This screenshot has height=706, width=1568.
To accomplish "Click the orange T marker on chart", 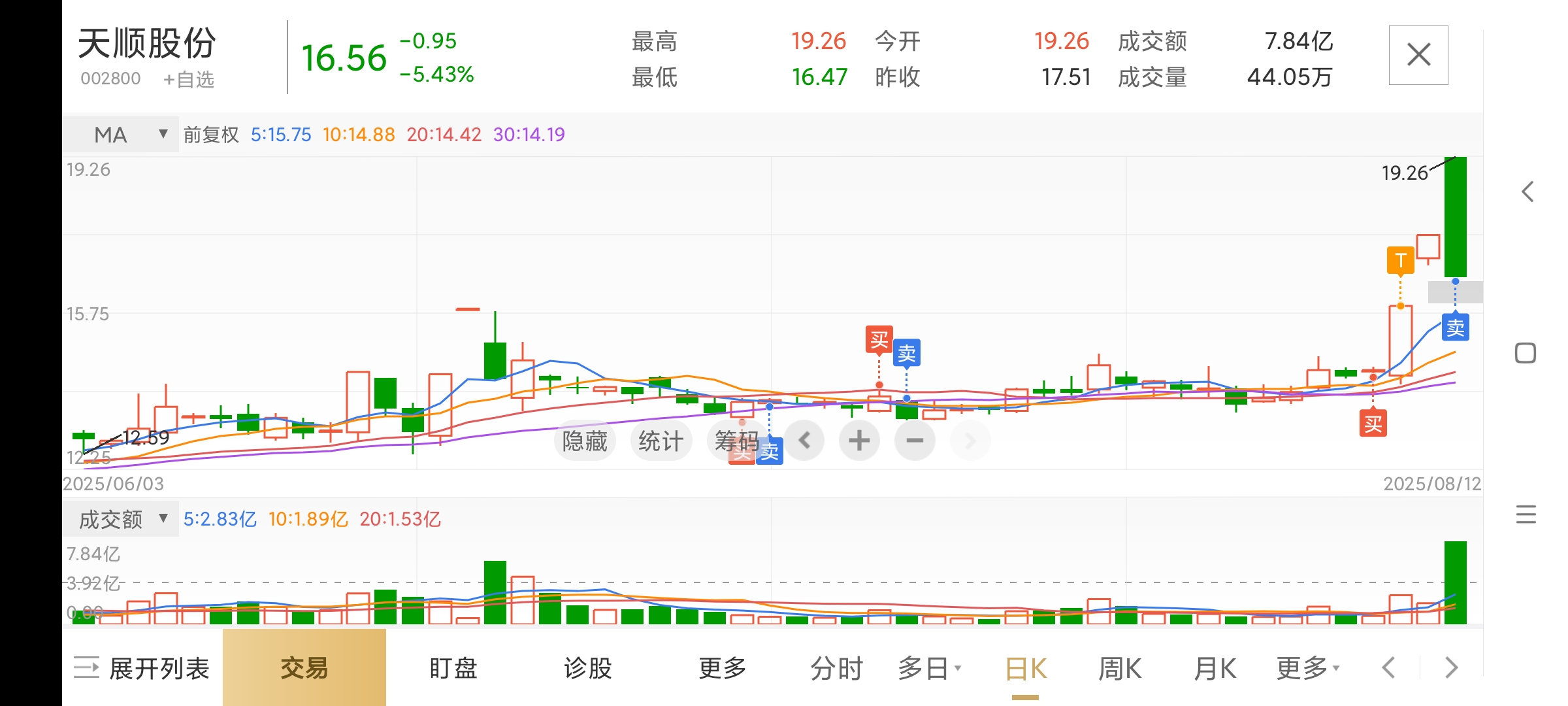I will pyautogui.click(x=1400, y=261).
